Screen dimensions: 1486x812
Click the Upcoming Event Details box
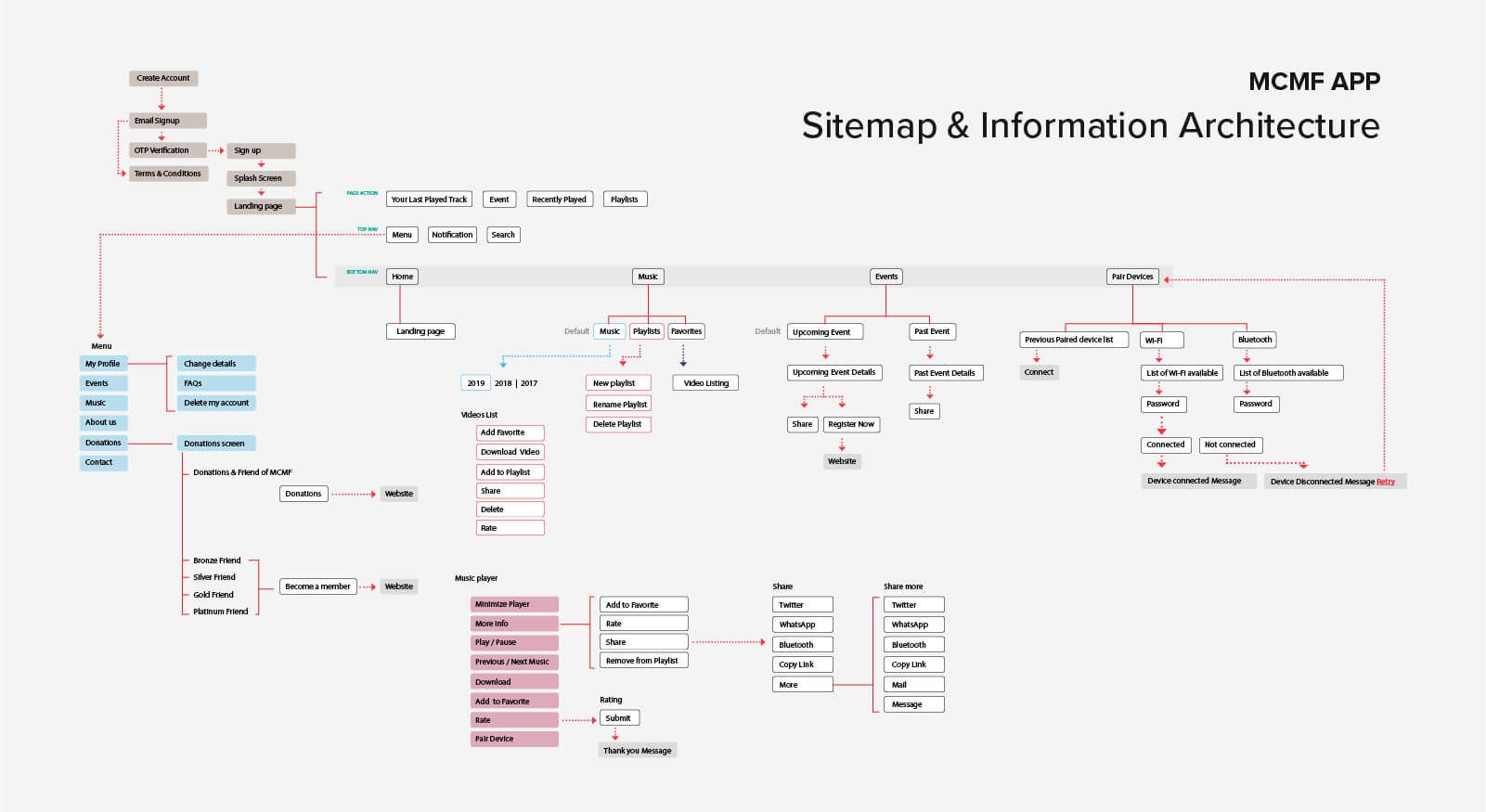(834, 372)
